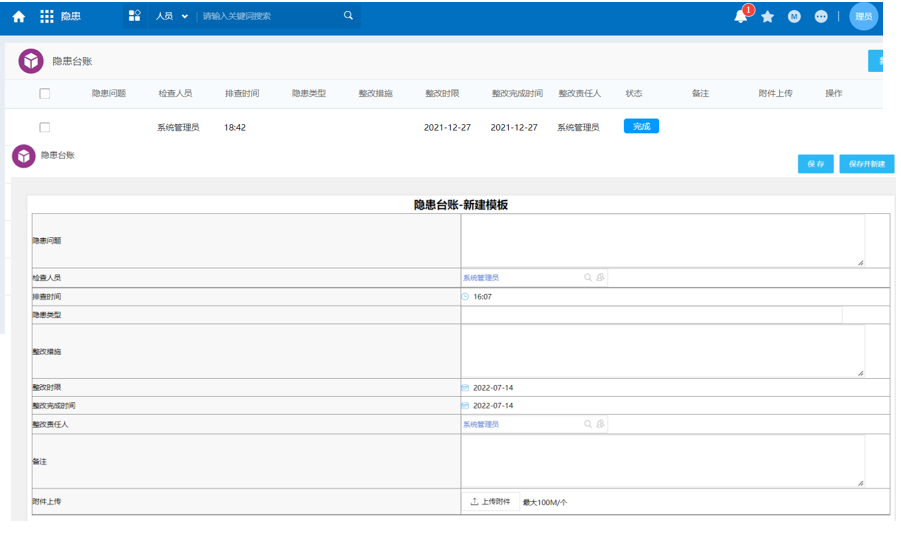The width and height of the screenshot is (901, 537).
Task: Click the 上传附件 button
Action: coord(491,501)
